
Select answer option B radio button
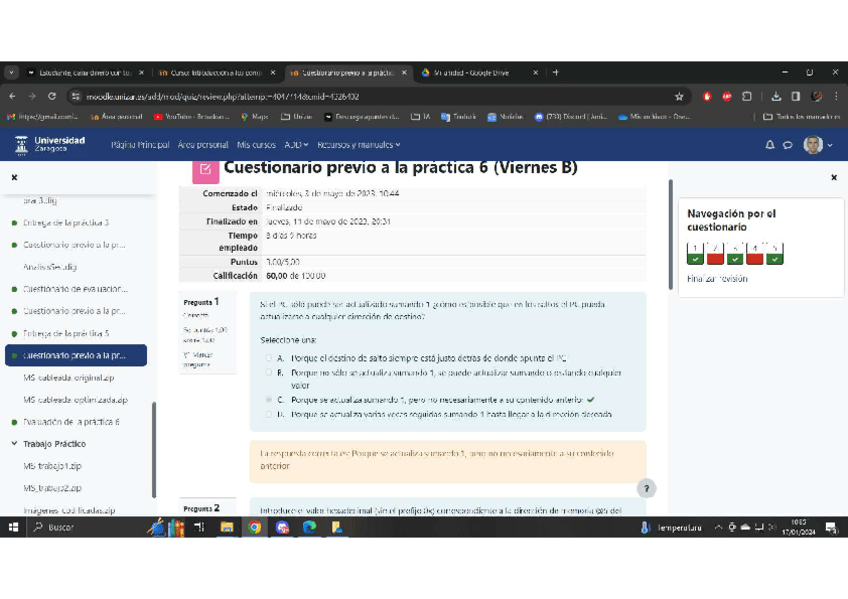click(x=269, y=372)
